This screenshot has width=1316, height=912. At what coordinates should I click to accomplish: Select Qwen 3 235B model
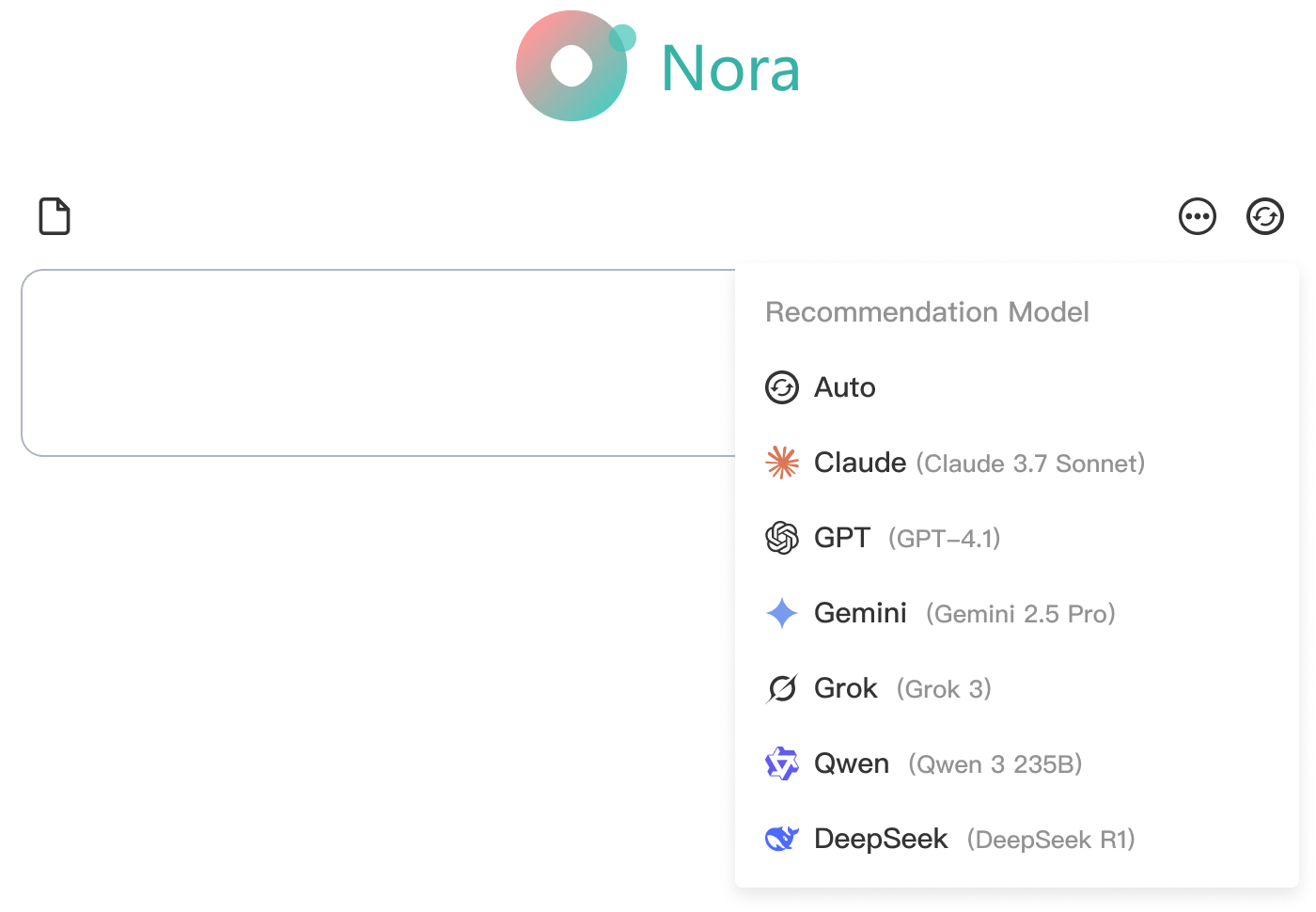pyautogui.click(x=1017, y=763)
